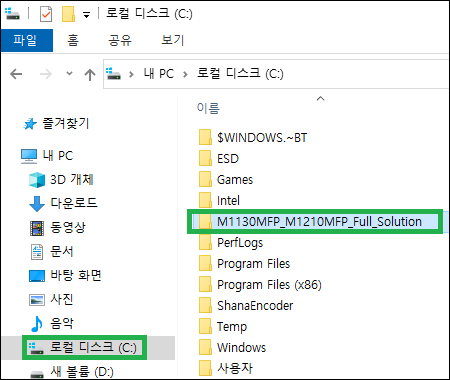Viewport: 450px width, 380px height.
Task: Click 로컬 디스크 (C:) breadcrumb in address bar
Action: tap(240, 74)
